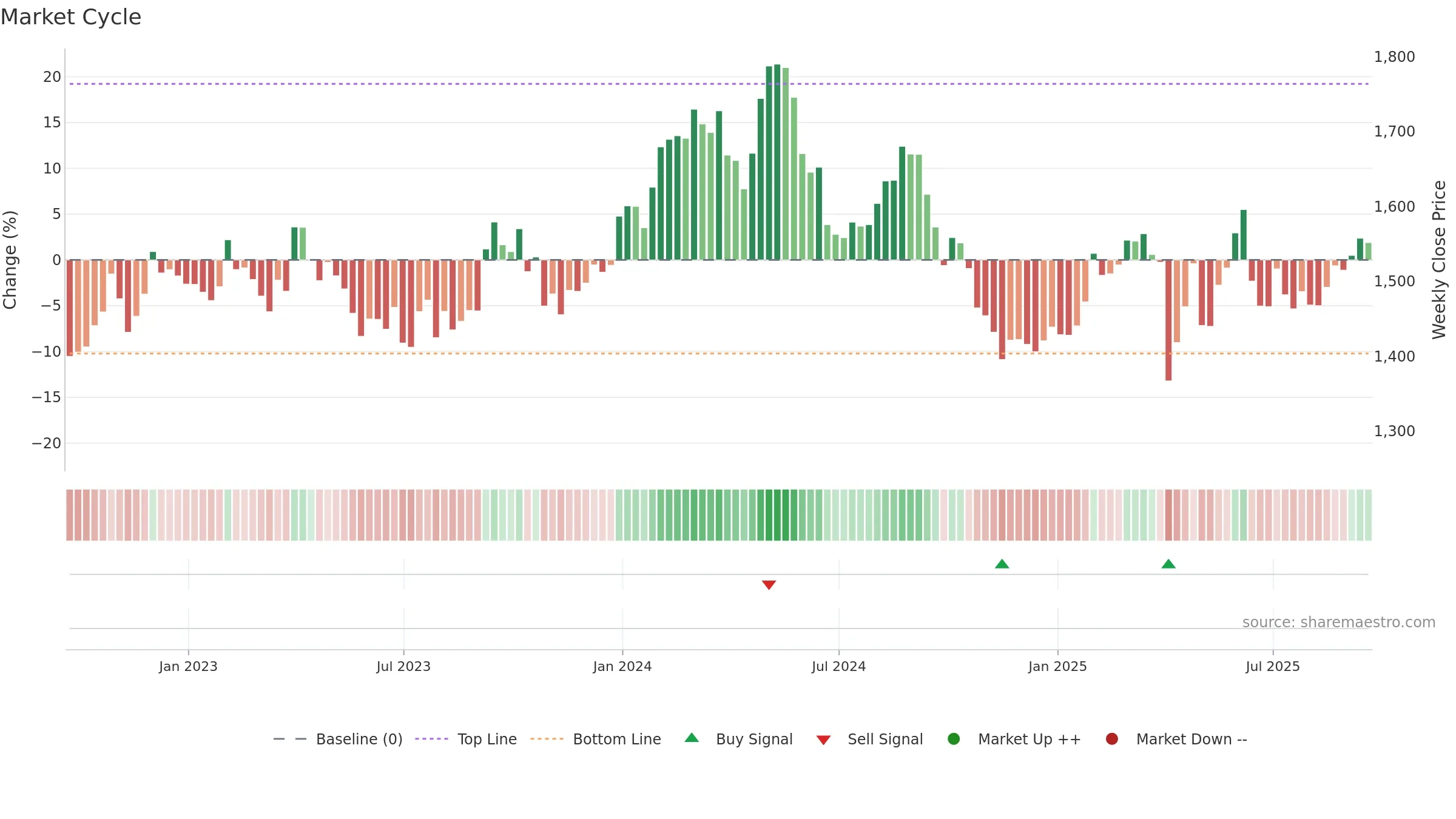Click the Jan 2025 axis label
1456x819 pixels.
[x=1057, y=667]
